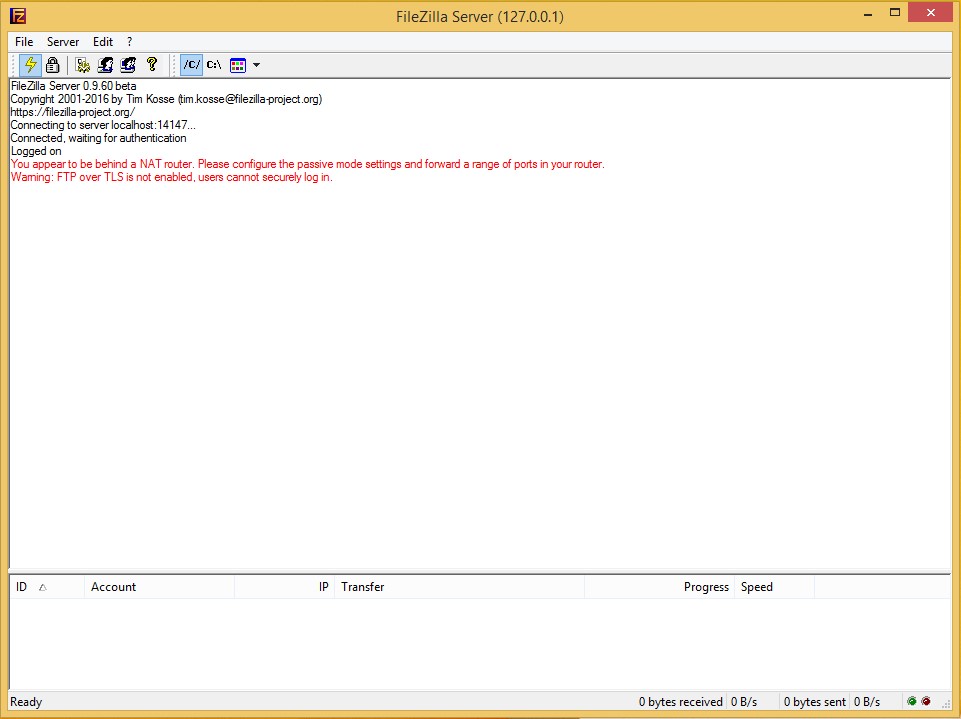961x719 pixels.
Task: Sort by the IP column header
Action: click(x=284, y=587)
